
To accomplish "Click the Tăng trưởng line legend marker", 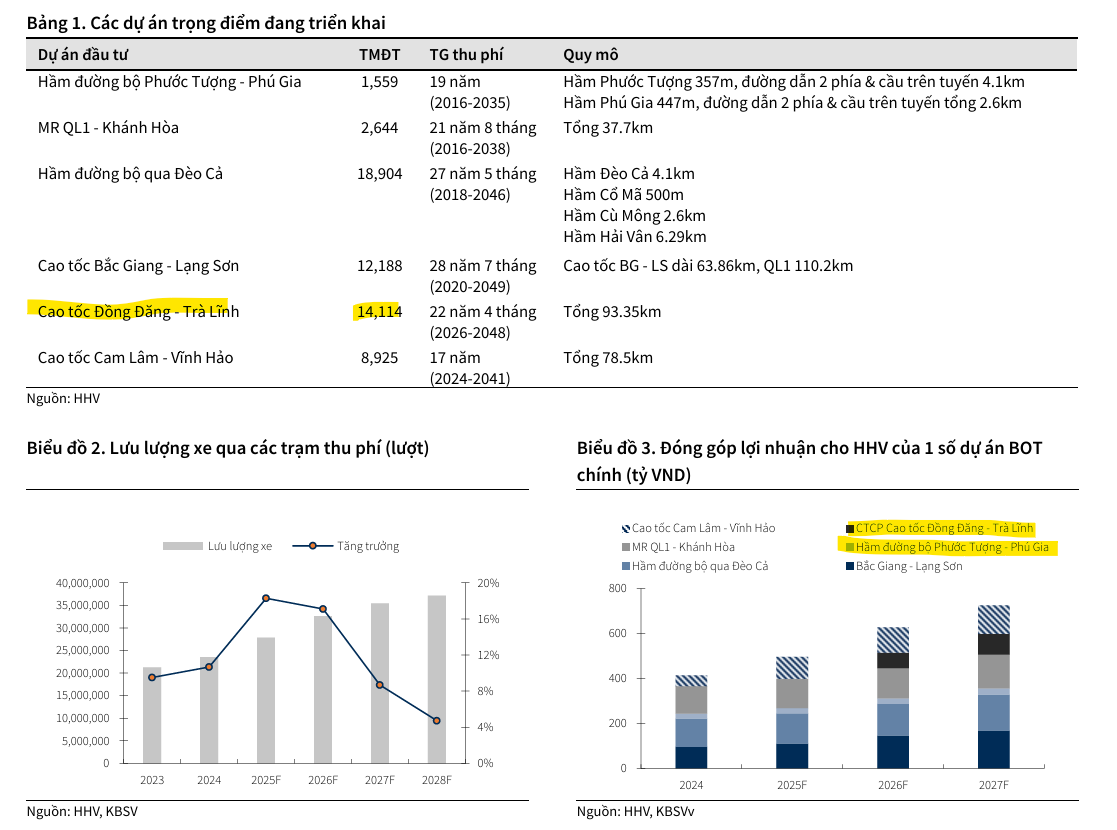I will [312, 546].
